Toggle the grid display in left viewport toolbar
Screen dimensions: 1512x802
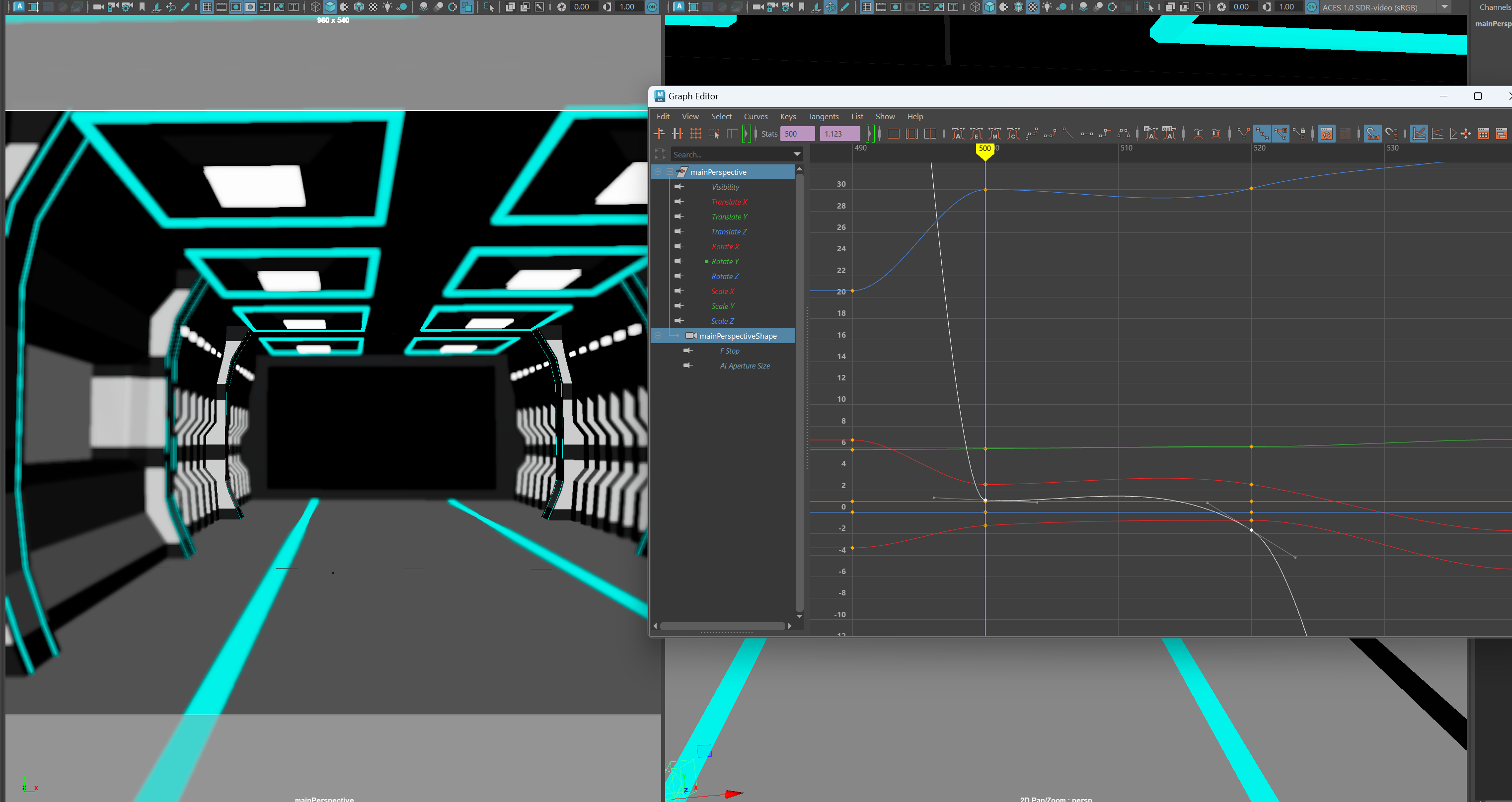coord(207,7)
